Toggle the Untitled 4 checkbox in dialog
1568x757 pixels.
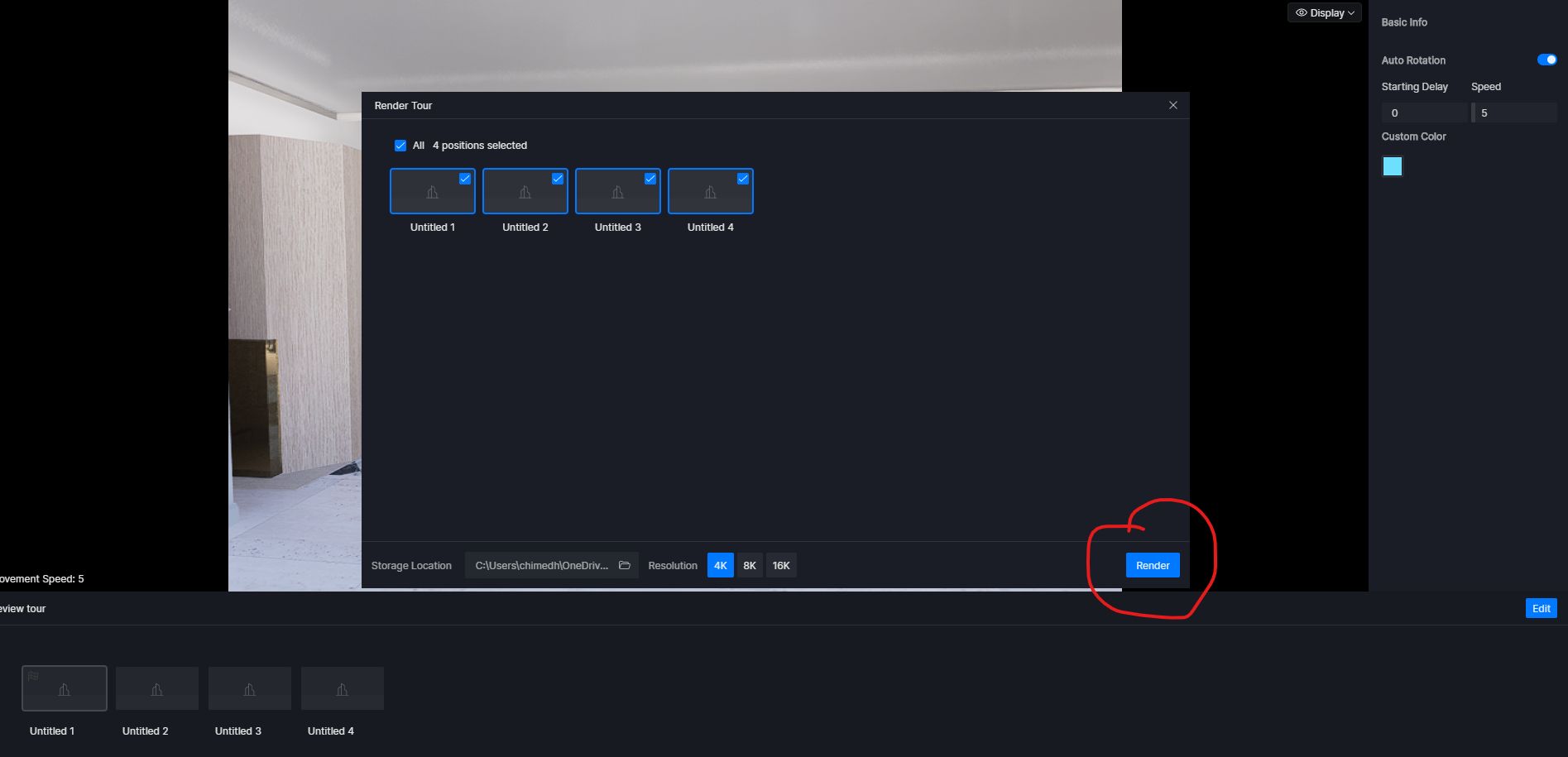point(743,179)
